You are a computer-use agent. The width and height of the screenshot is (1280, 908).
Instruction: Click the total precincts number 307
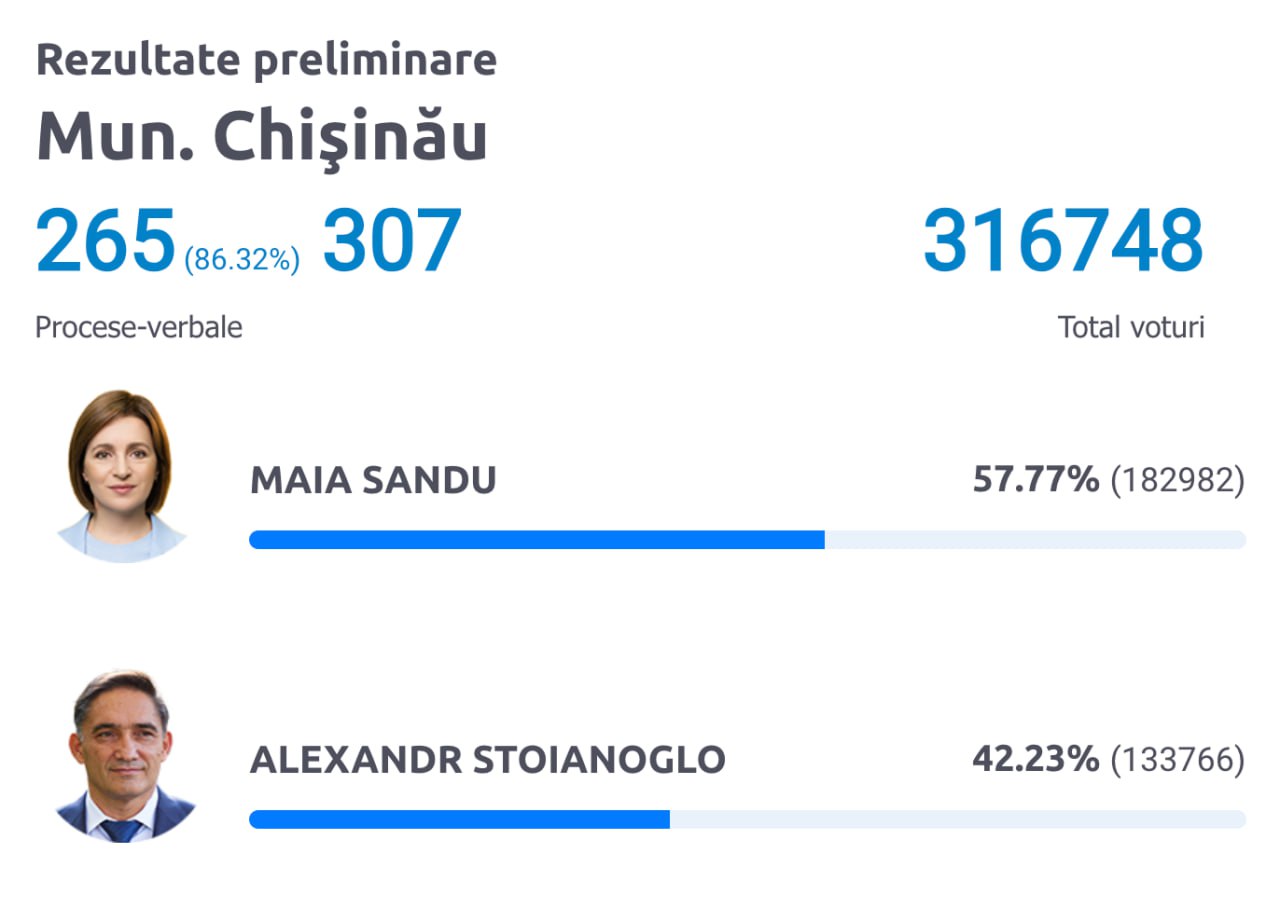(391, 241)
